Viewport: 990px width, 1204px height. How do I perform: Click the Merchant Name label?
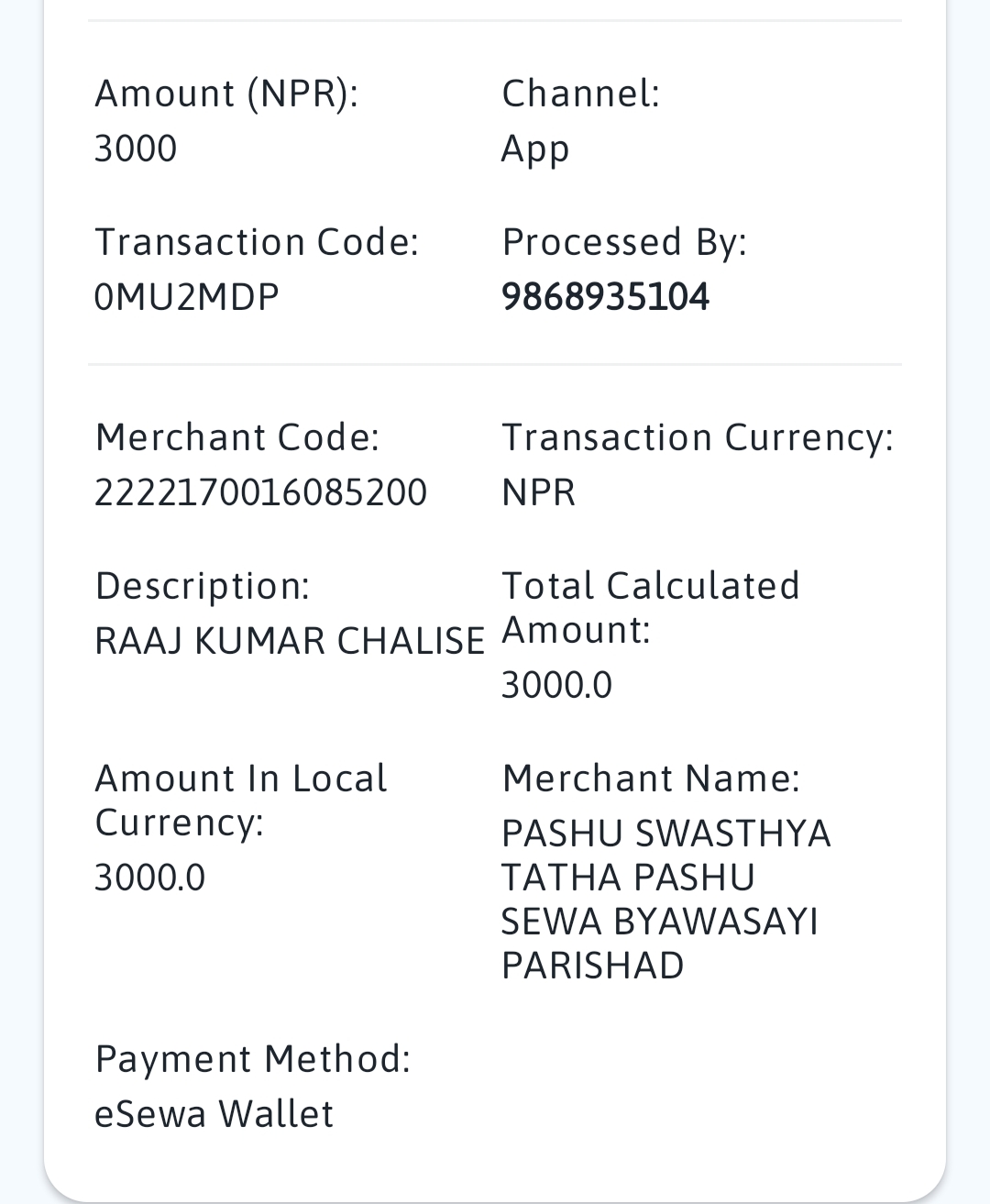click(x=651, y=779)
